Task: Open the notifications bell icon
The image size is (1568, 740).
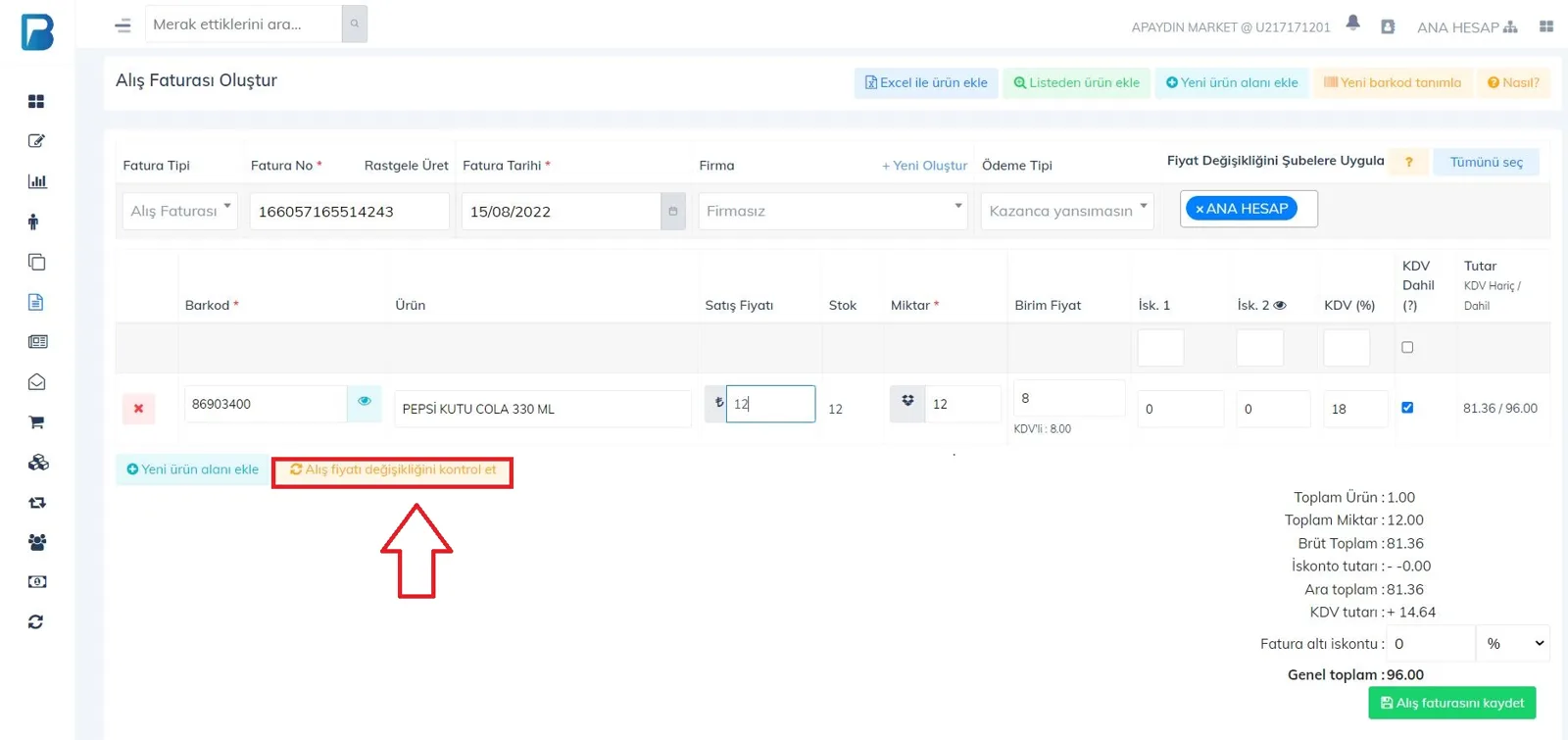Action: [1352, 24]
